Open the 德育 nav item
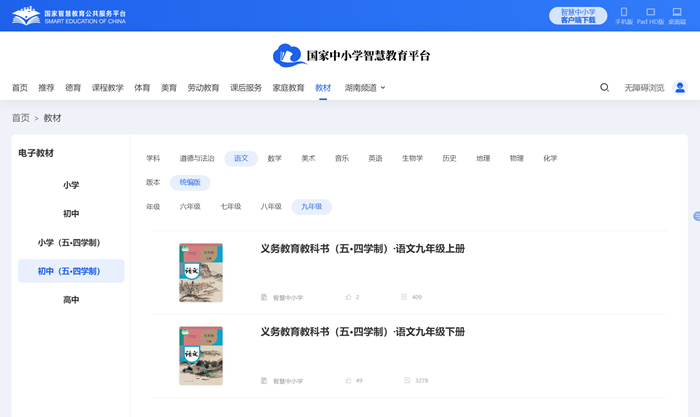700x417 pixels. click(x=73, y=88)
